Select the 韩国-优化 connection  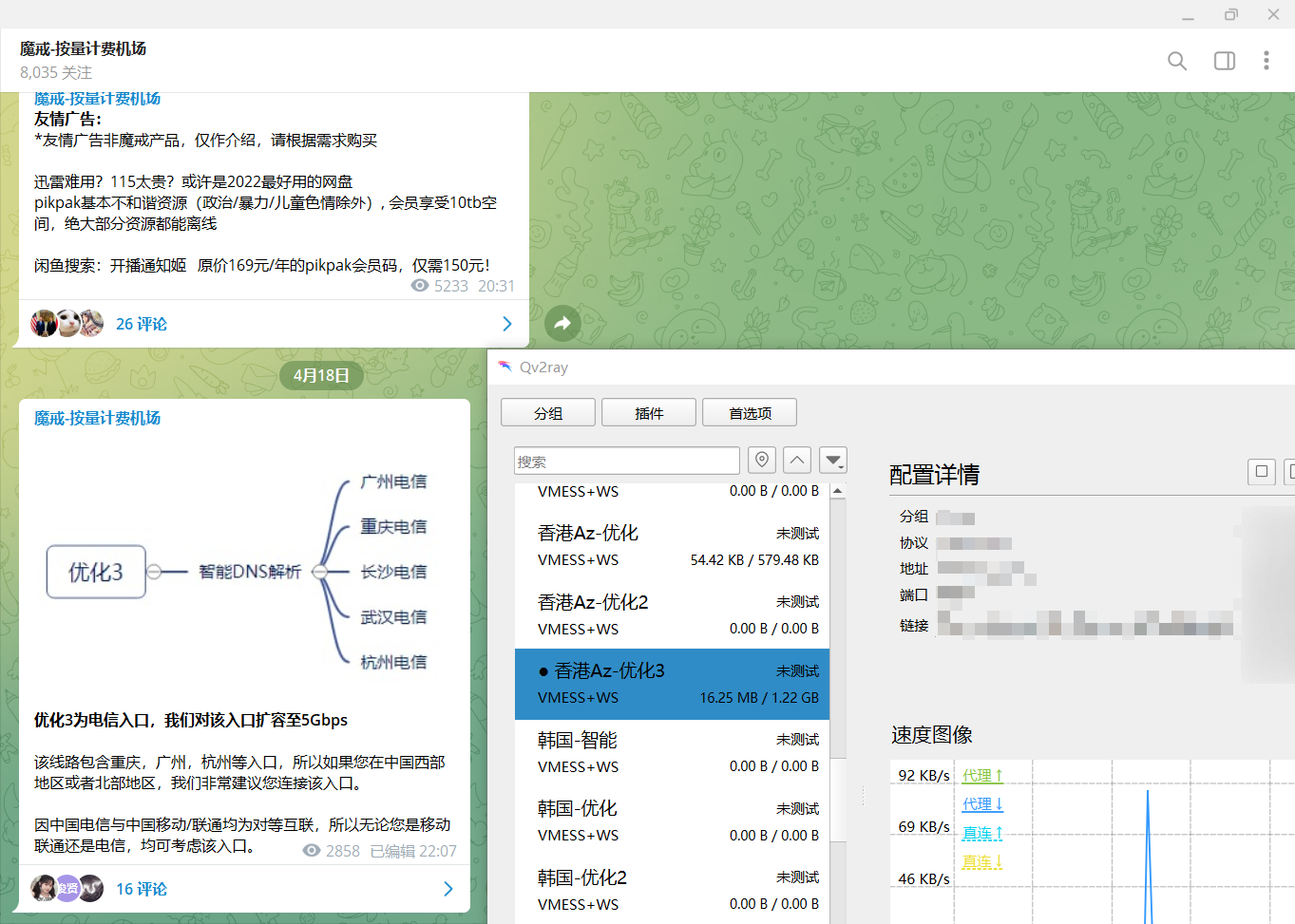(x=672, y=821)
